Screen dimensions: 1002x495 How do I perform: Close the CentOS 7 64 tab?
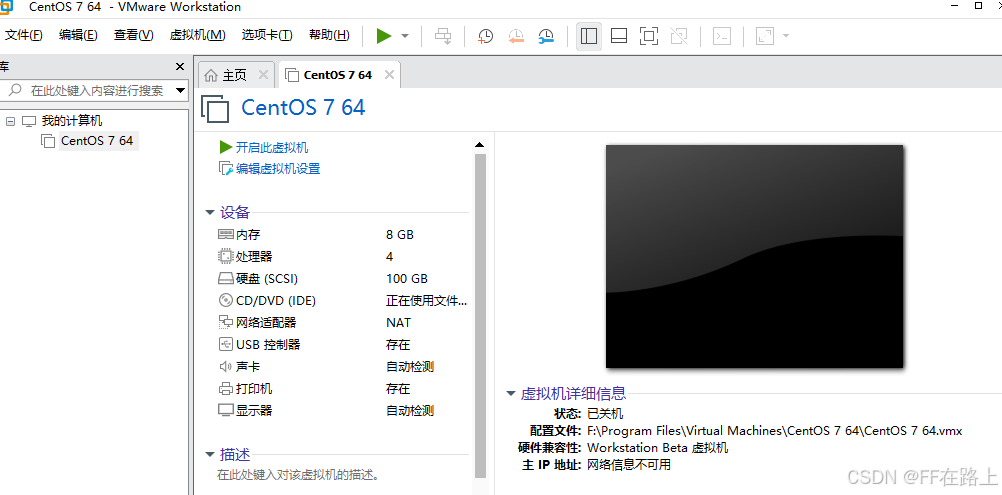pyautogui.click(x=389, y=75)
